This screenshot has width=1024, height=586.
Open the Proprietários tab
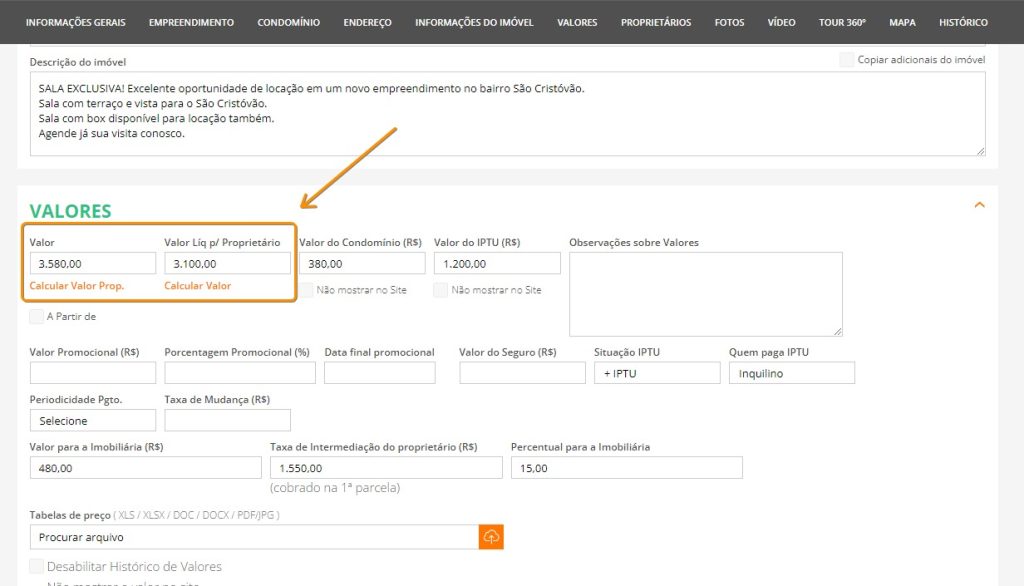click(655, 22)
